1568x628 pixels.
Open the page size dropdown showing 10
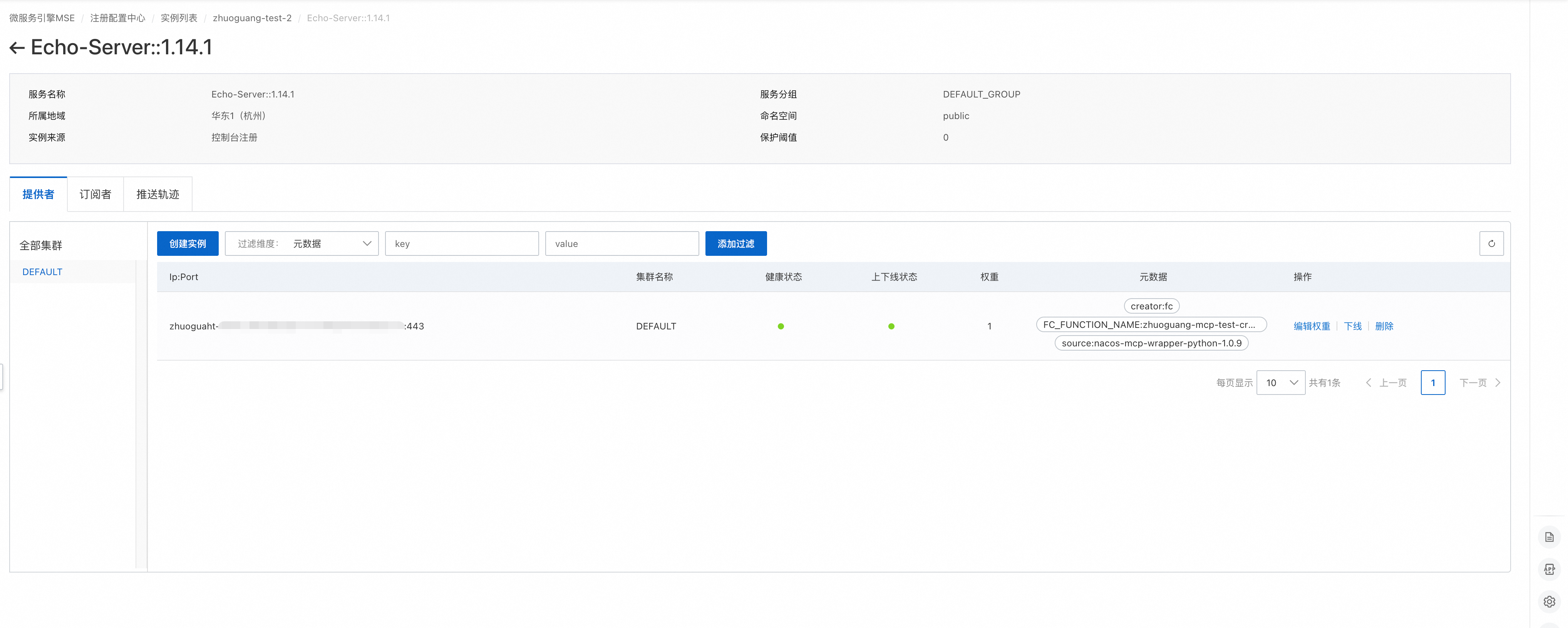(x=1281, y=383)
